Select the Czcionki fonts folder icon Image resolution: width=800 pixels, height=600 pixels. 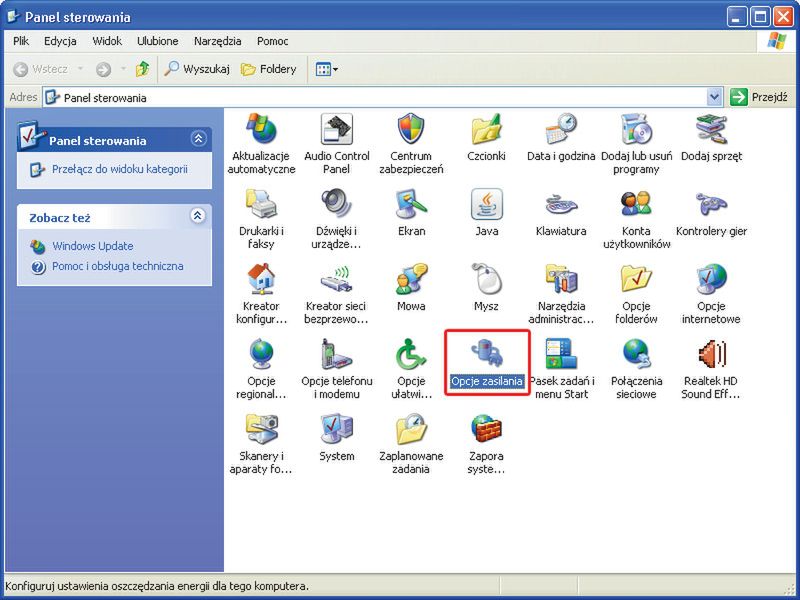click(x=486, y=130)
